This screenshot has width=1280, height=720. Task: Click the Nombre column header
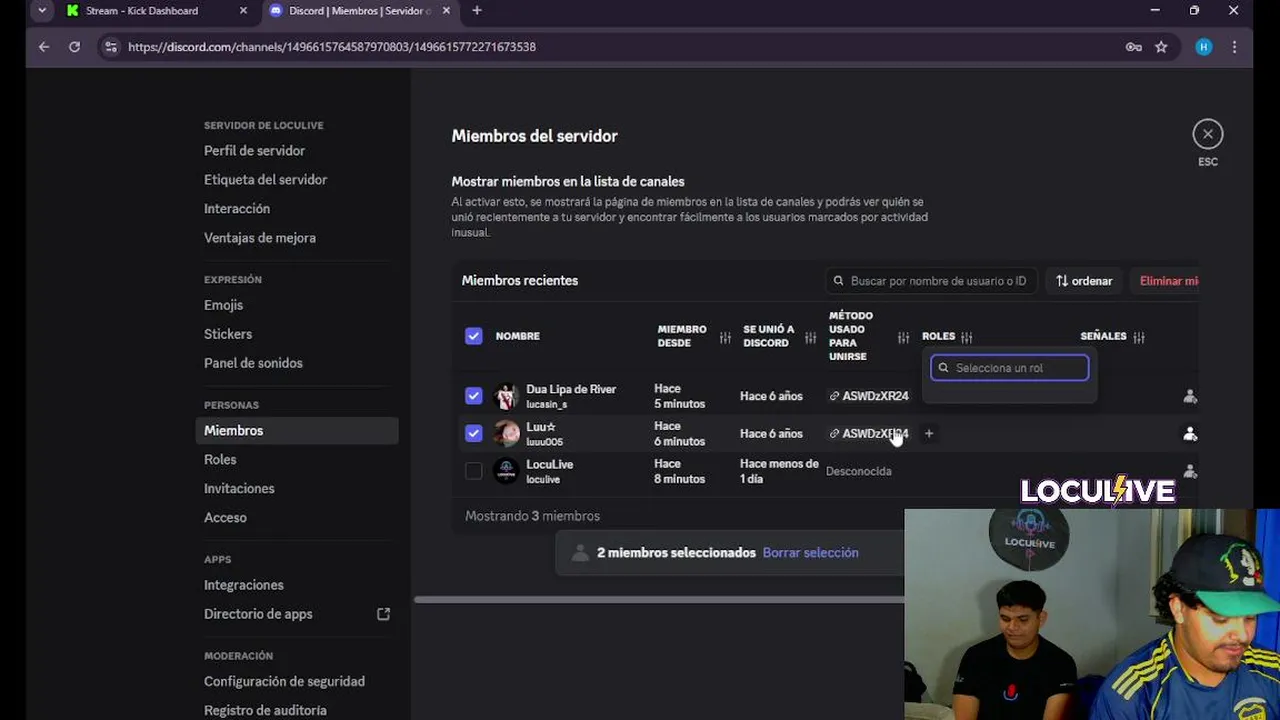tap(518, 336)
